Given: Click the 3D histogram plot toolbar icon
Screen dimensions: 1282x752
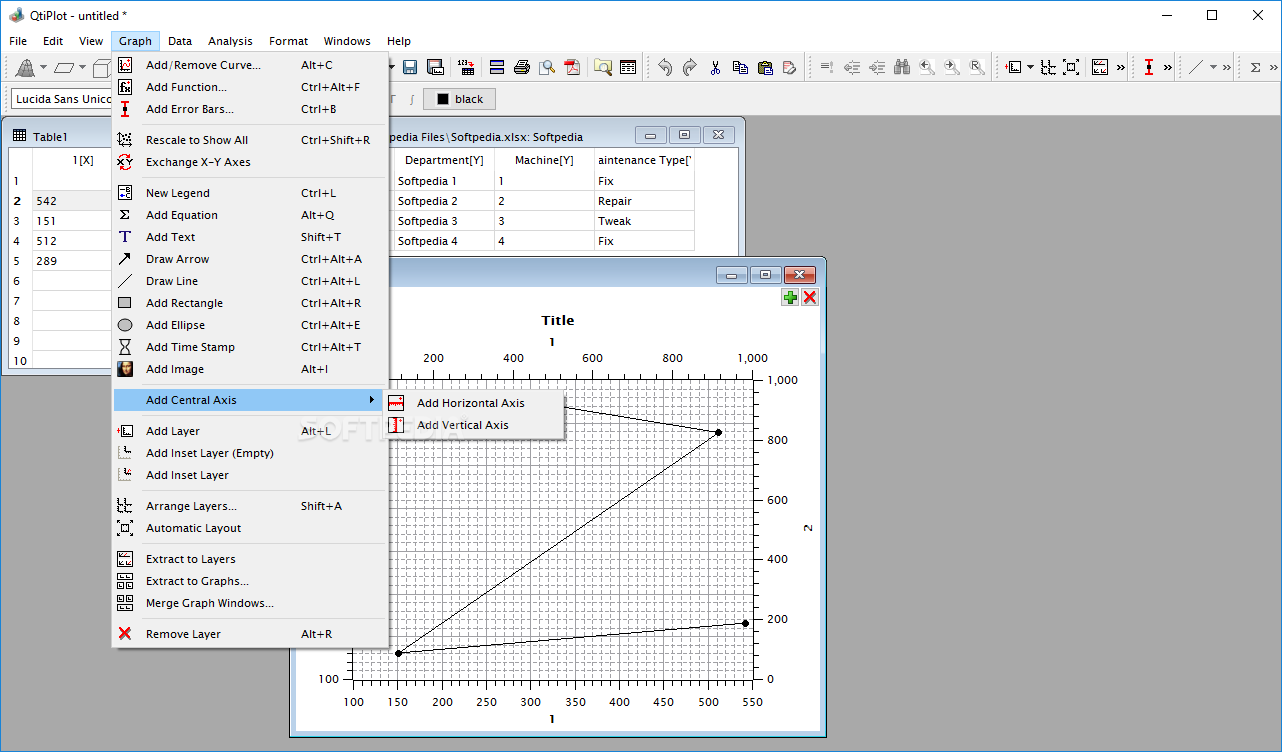Looking at the screenshot, I should pos(25,67).
